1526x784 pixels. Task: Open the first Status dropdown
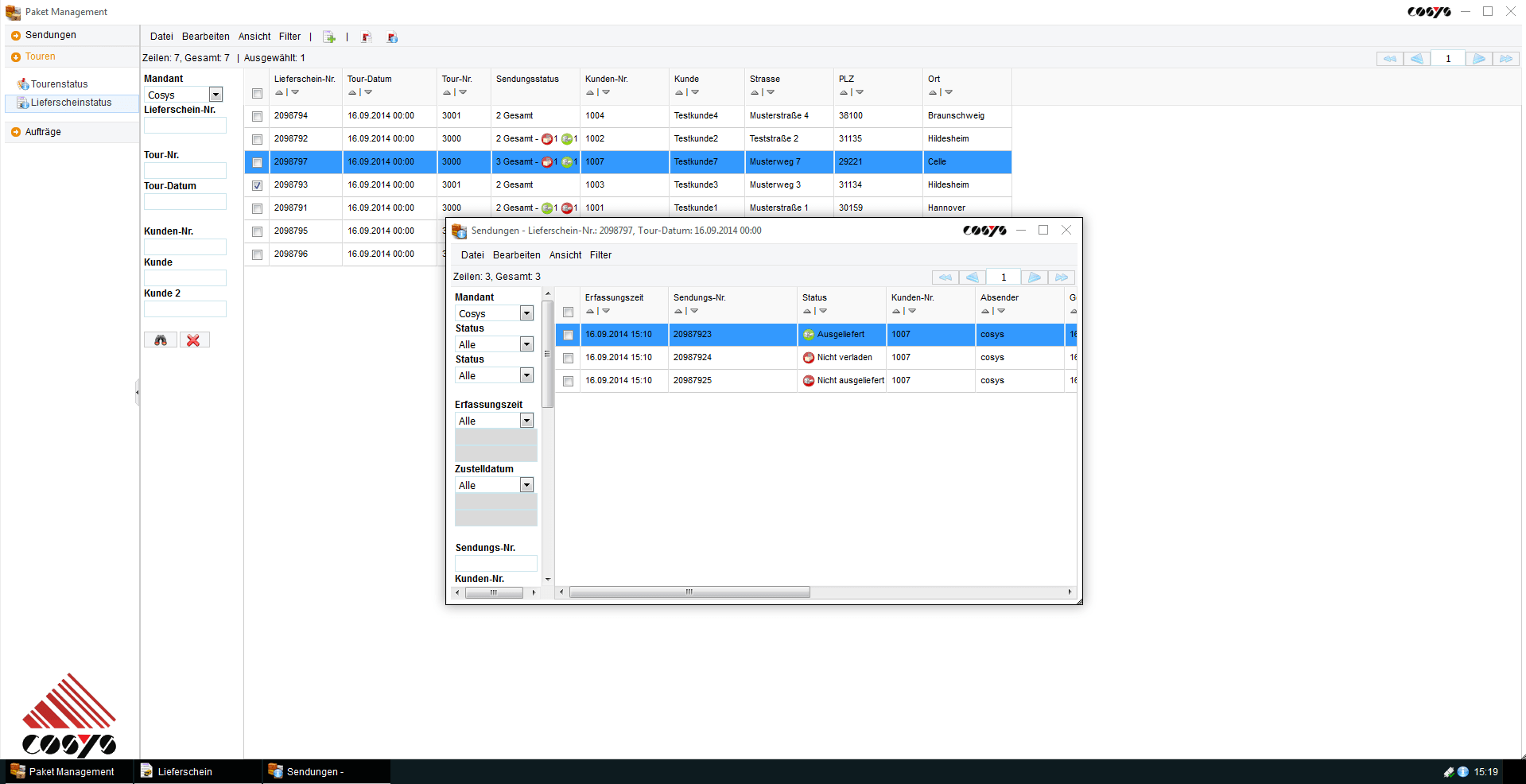click(x=526, y=344)
